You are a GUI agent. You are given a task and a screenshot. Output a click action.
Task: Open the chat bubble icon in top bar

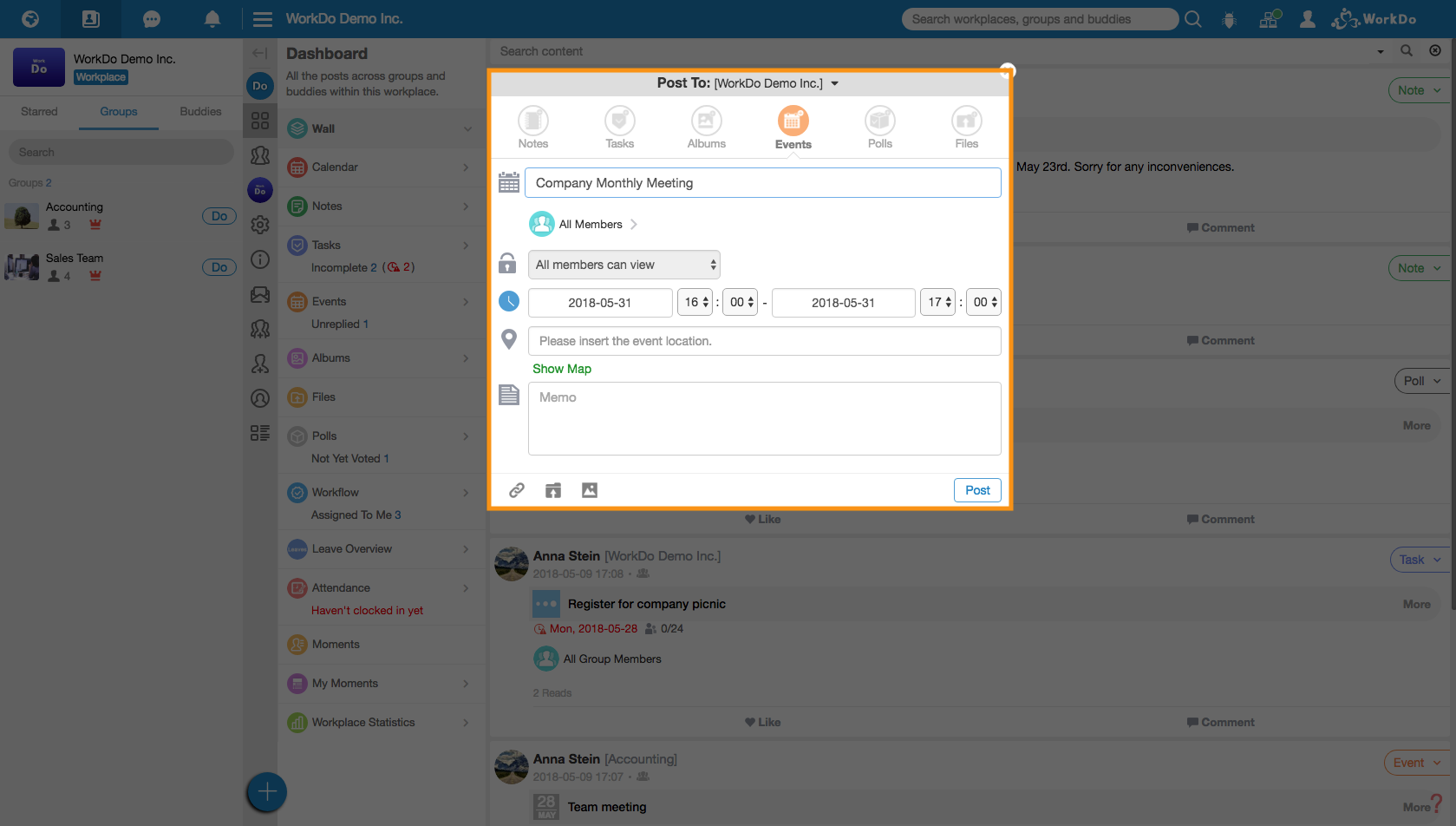152,19
